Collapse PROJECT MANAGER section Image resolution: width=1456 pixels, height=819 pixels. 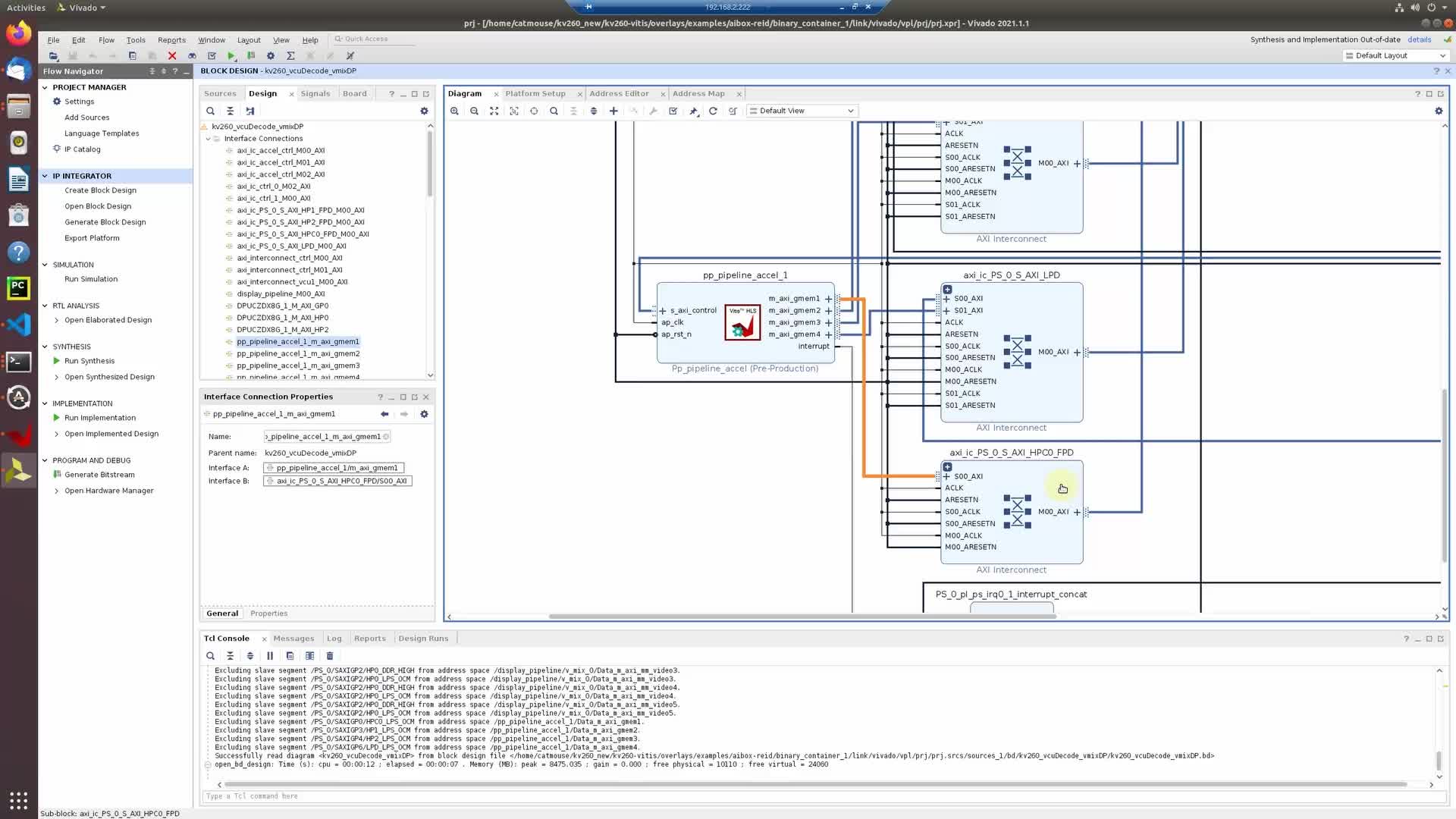click(45, 87)
